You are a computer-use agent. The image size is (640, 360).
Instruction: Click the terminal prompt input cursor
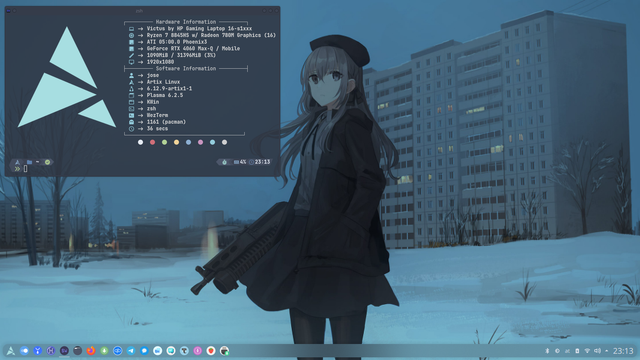25,169
